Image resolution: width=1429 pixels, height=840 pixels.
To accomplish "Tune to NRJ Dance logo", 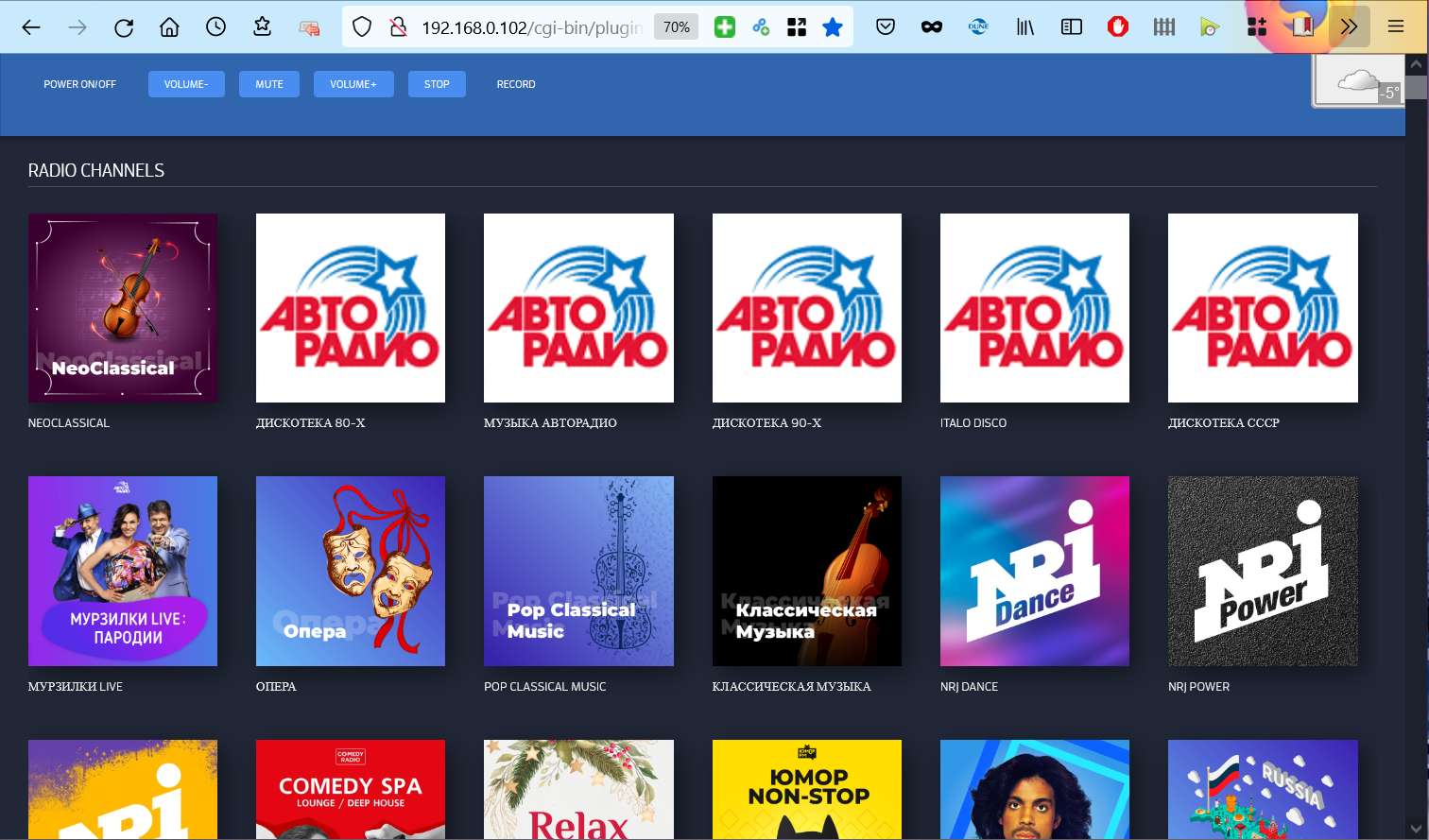I will pyautogui.click(x=1035, y=571).
